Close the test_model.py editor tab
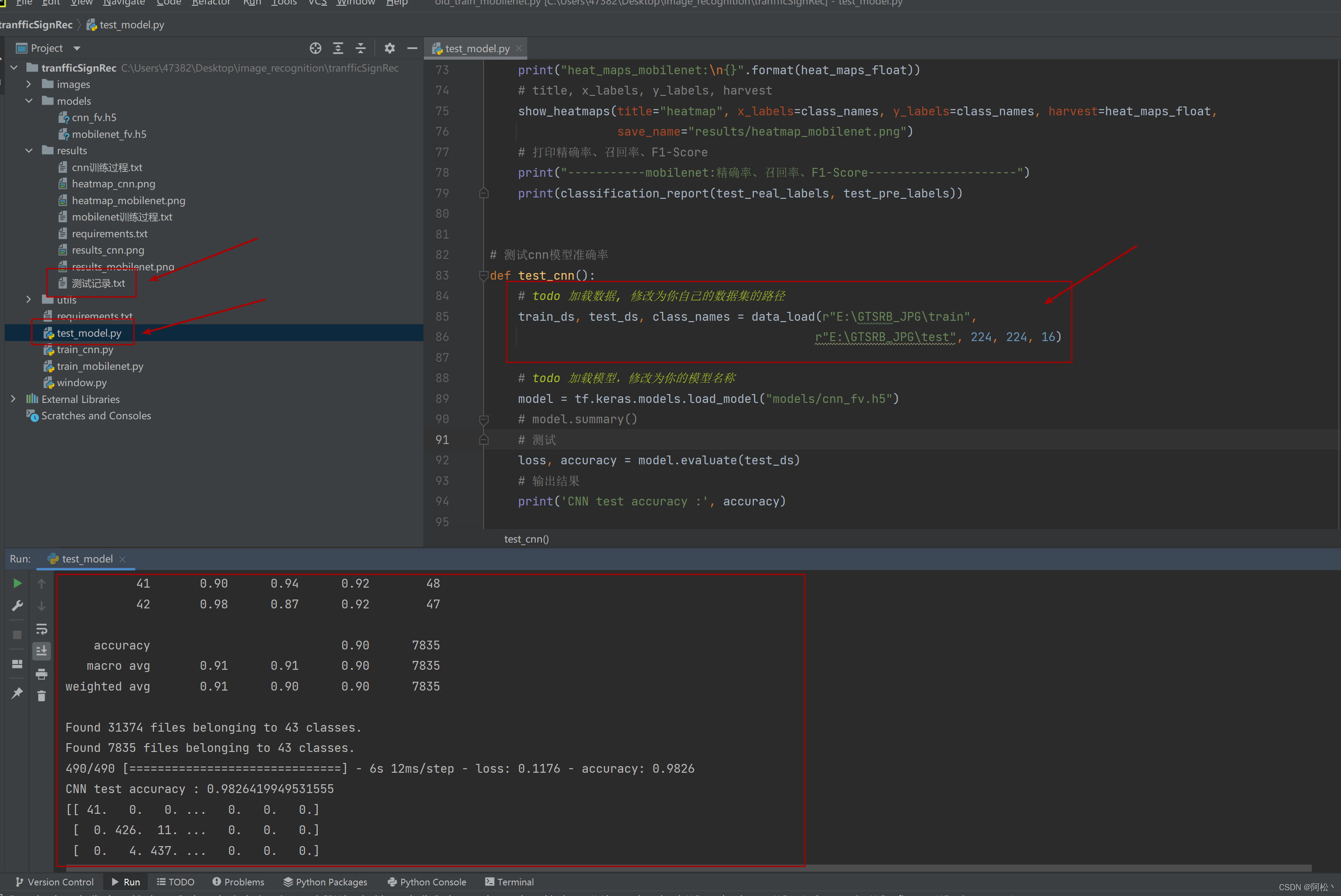Screen dimensions: 1341x896 (518, 48)
